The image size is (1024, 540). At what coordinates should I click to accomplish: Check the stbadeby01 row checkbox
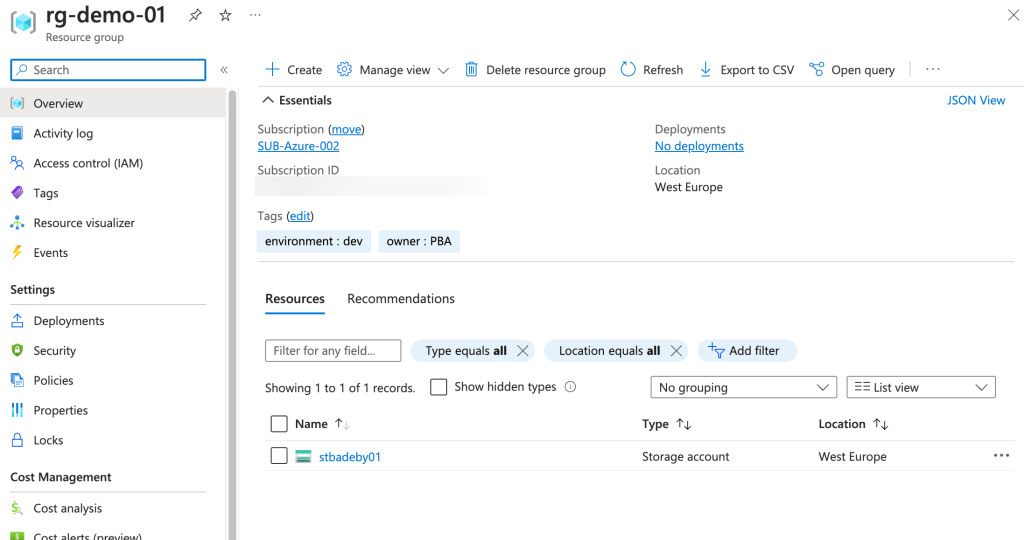[280, 456]
